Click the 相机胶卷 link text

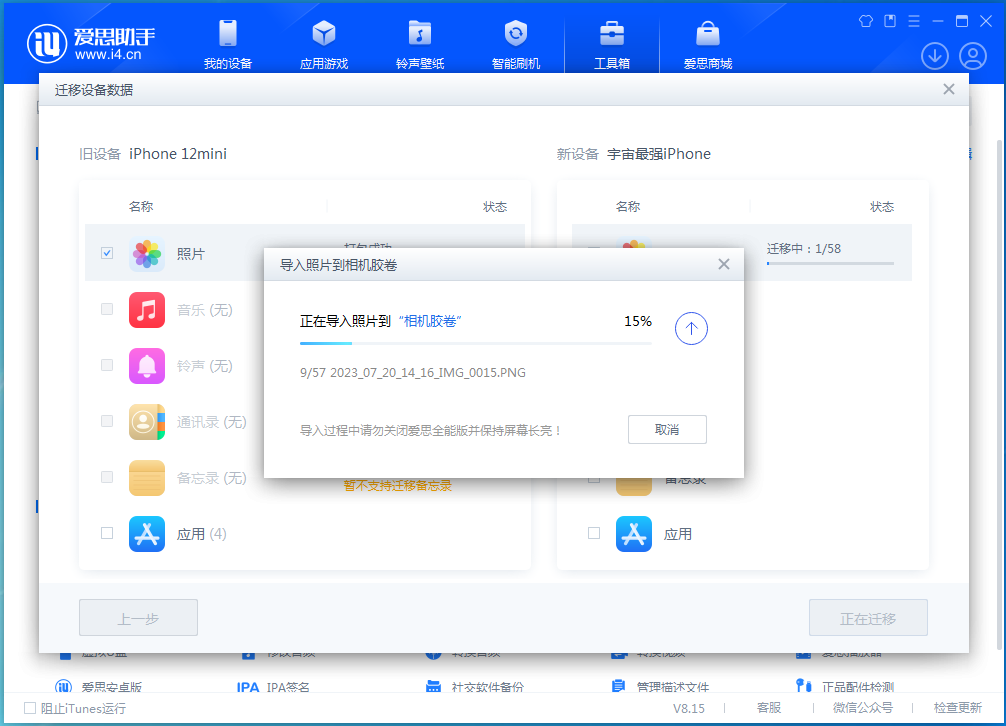[430, 321]
